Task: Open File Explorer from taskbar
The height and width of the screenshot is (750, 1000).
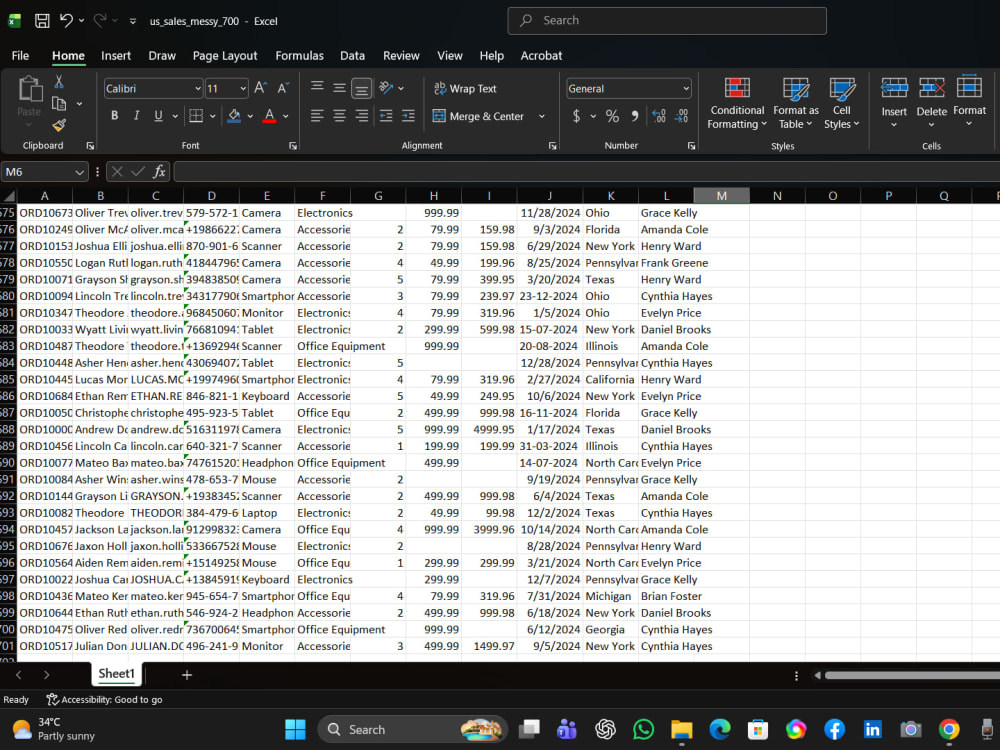Action: 681,729
